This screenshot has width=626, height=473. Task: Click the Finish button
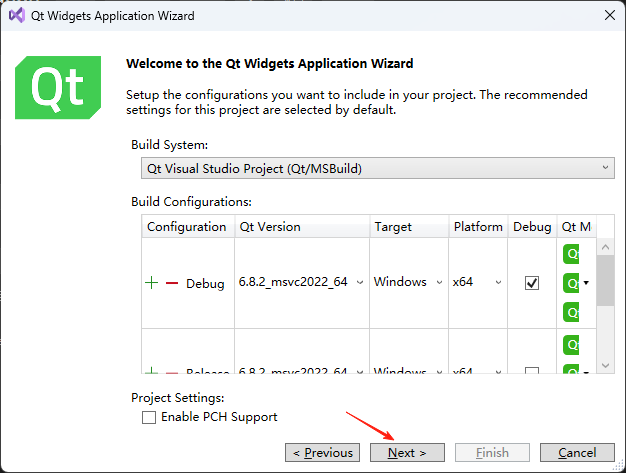[x=492, y=453]
